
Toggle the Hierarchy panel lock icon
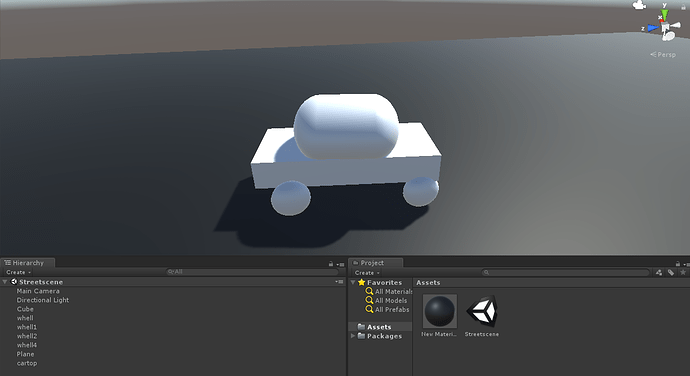tap(331, 264)
